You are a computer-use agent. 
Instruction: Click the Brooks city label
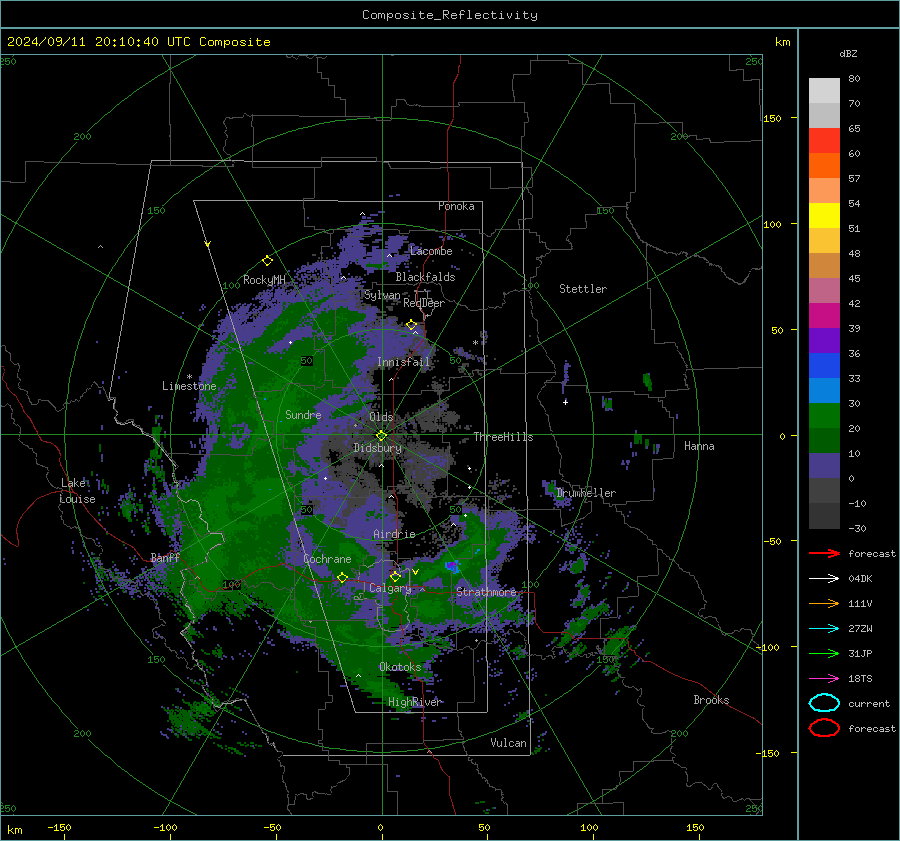pyautogui.click(x=711, y=700)
